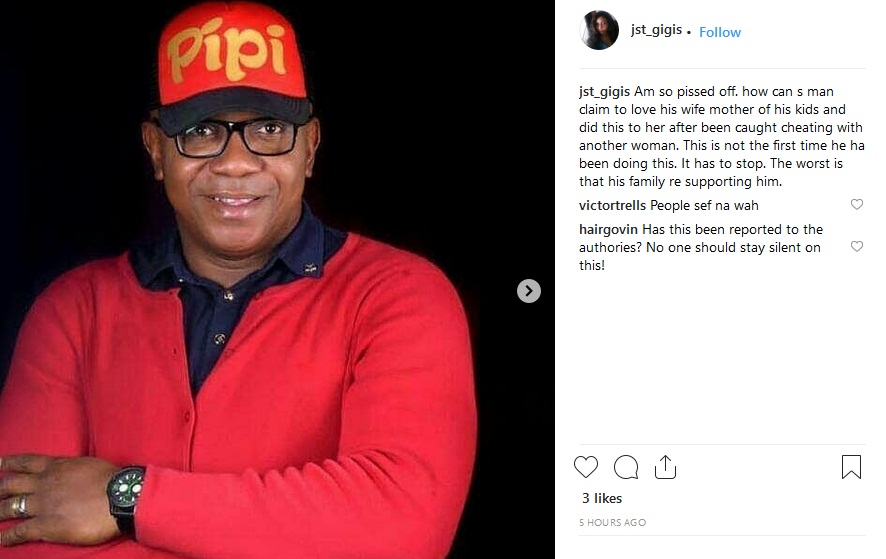The height and width of the screenshot is (559, 886).
Task: Like hairgovin's comment heart
Action: (857, 246)
